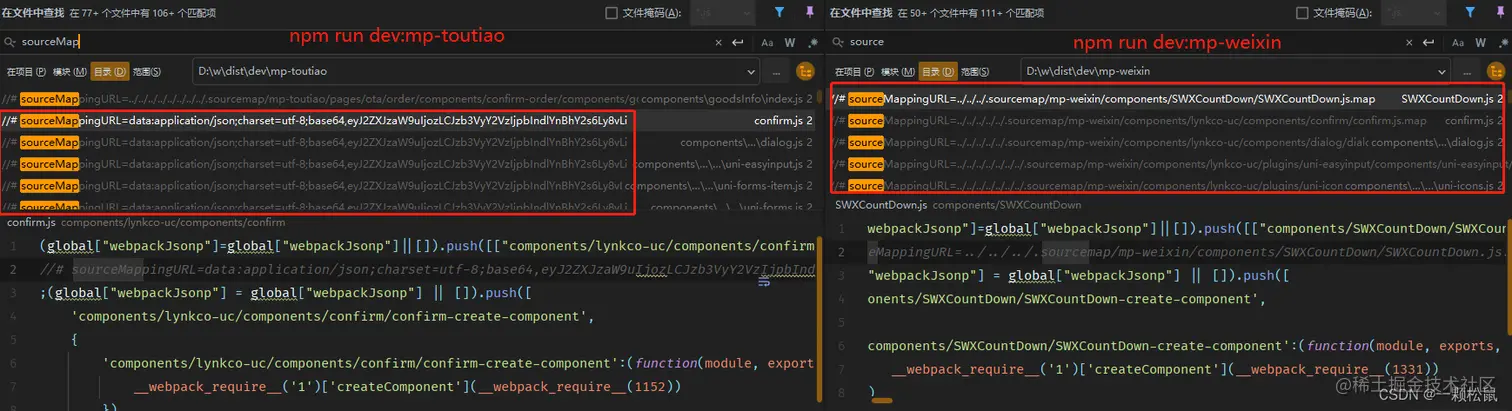Click the confirm.js preview file name header
Image resolution: width=1512 pixels, height=411 pixels.
pyautogui.click(x=31, y=223)
